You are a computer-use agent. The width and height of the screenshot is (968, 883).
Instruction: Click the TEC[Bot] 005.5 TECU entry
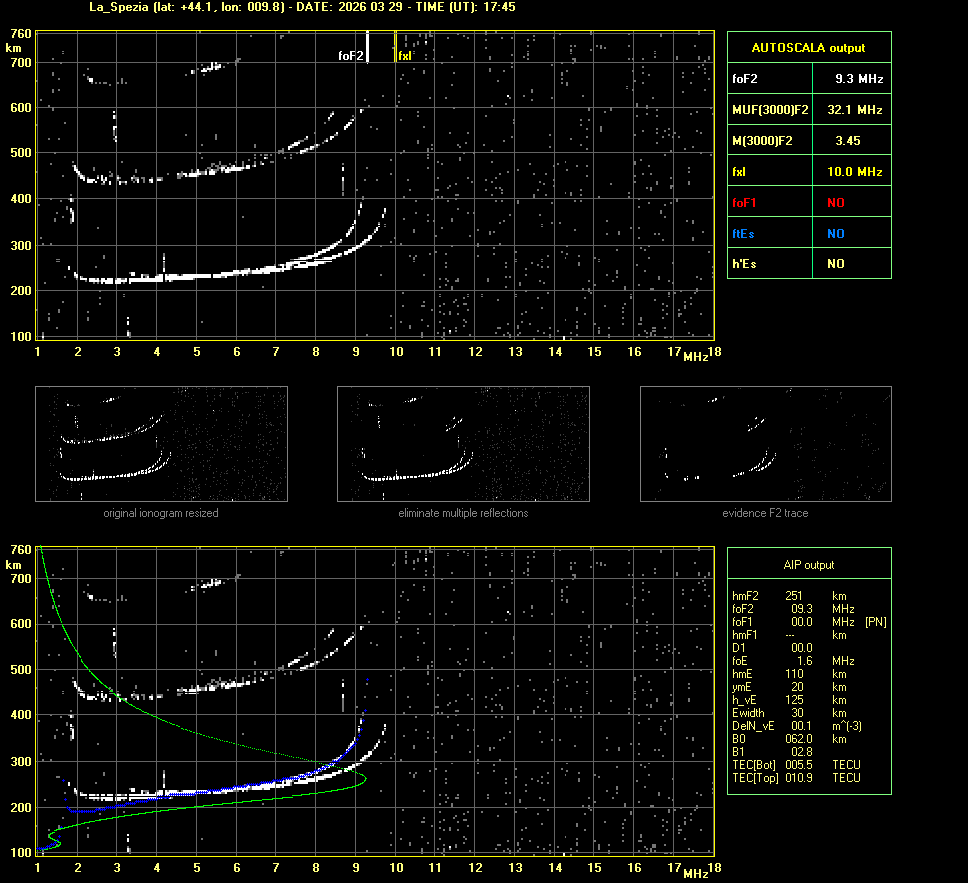(x=795, y=765)
